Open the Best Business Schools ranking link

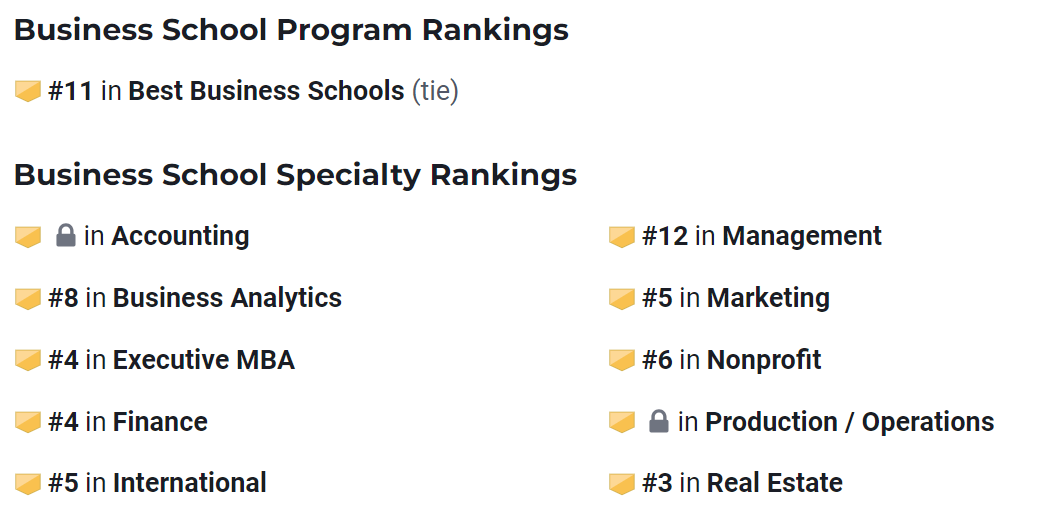tap(266, 91)
